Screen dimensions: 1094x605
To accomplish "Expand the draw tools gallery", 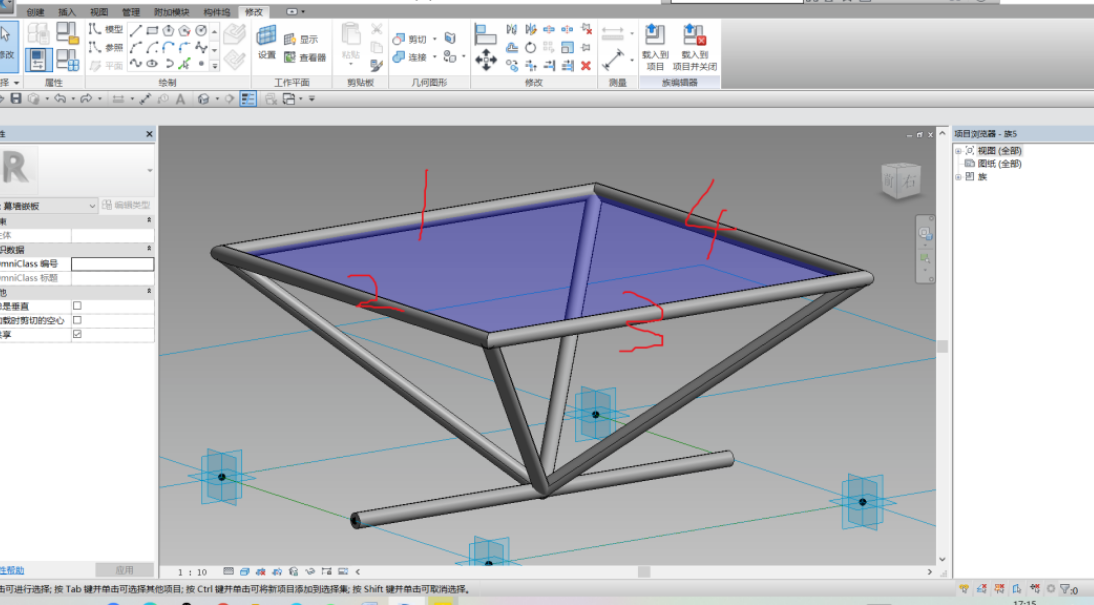I will pyautogui.click(x=214, y=66).
